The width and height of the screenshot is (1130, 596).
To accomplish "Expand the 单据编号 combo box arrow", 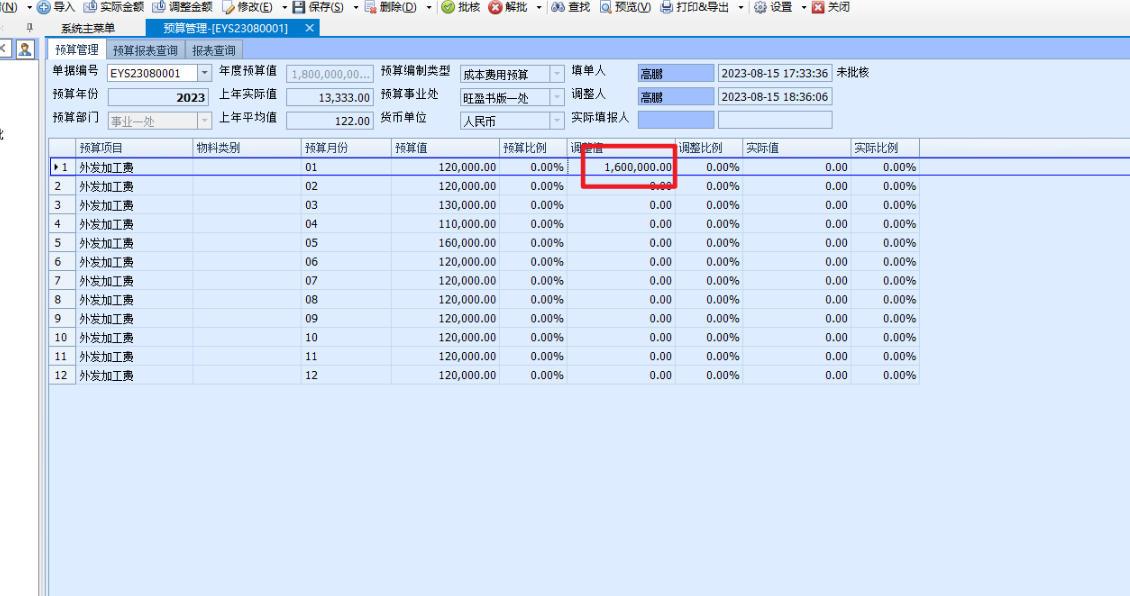I will [x=205, y=73].
